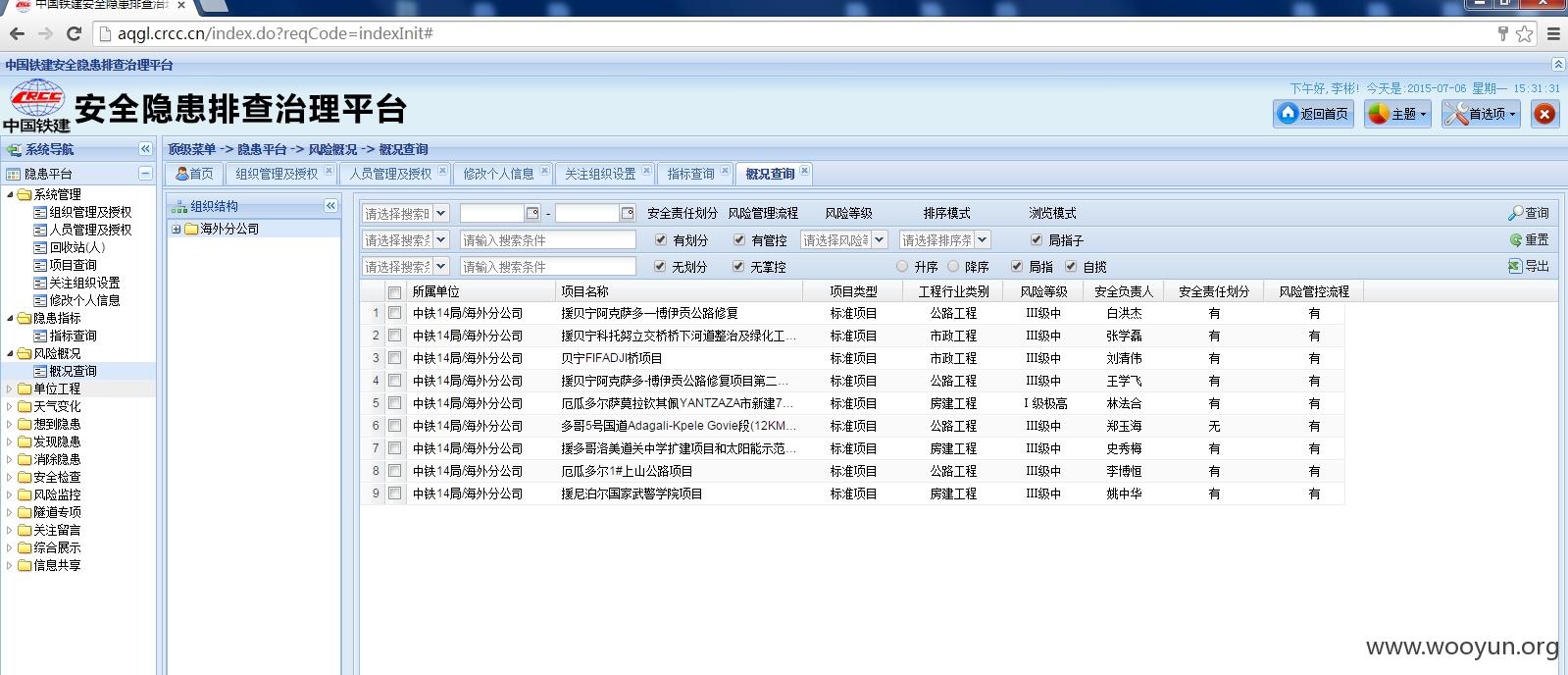
Task: Sort by 项目名称 column header
Action: 679,291
